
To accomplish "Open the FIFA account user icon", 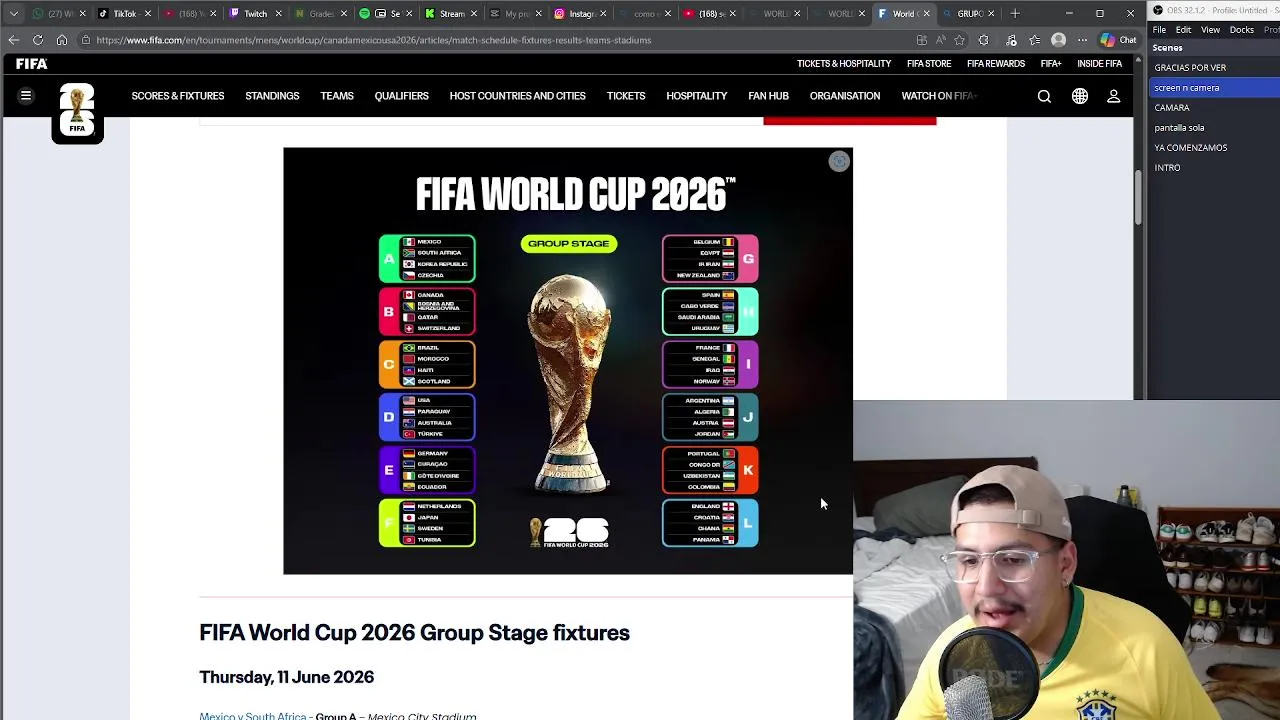I will coord(1113,97).
